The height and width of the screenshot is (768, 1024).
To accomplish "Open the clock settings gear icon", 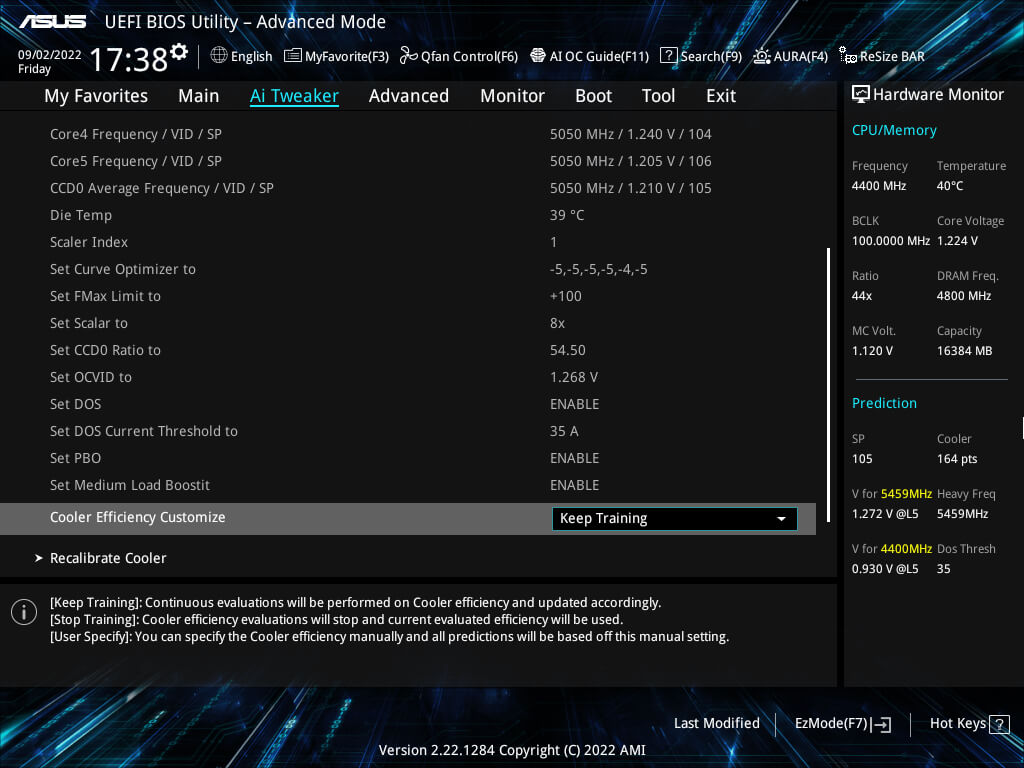I will (x=179, y=52).
